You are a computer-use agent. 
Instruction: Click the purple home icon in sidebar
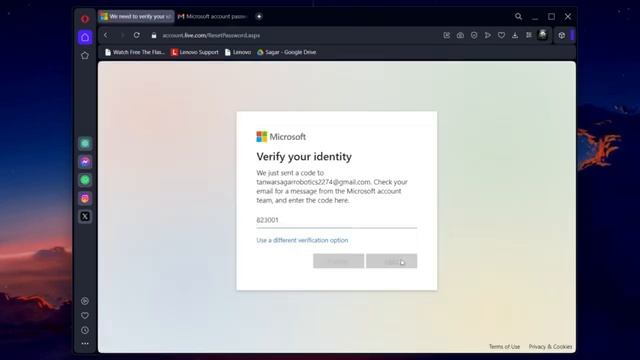point(85,37)
